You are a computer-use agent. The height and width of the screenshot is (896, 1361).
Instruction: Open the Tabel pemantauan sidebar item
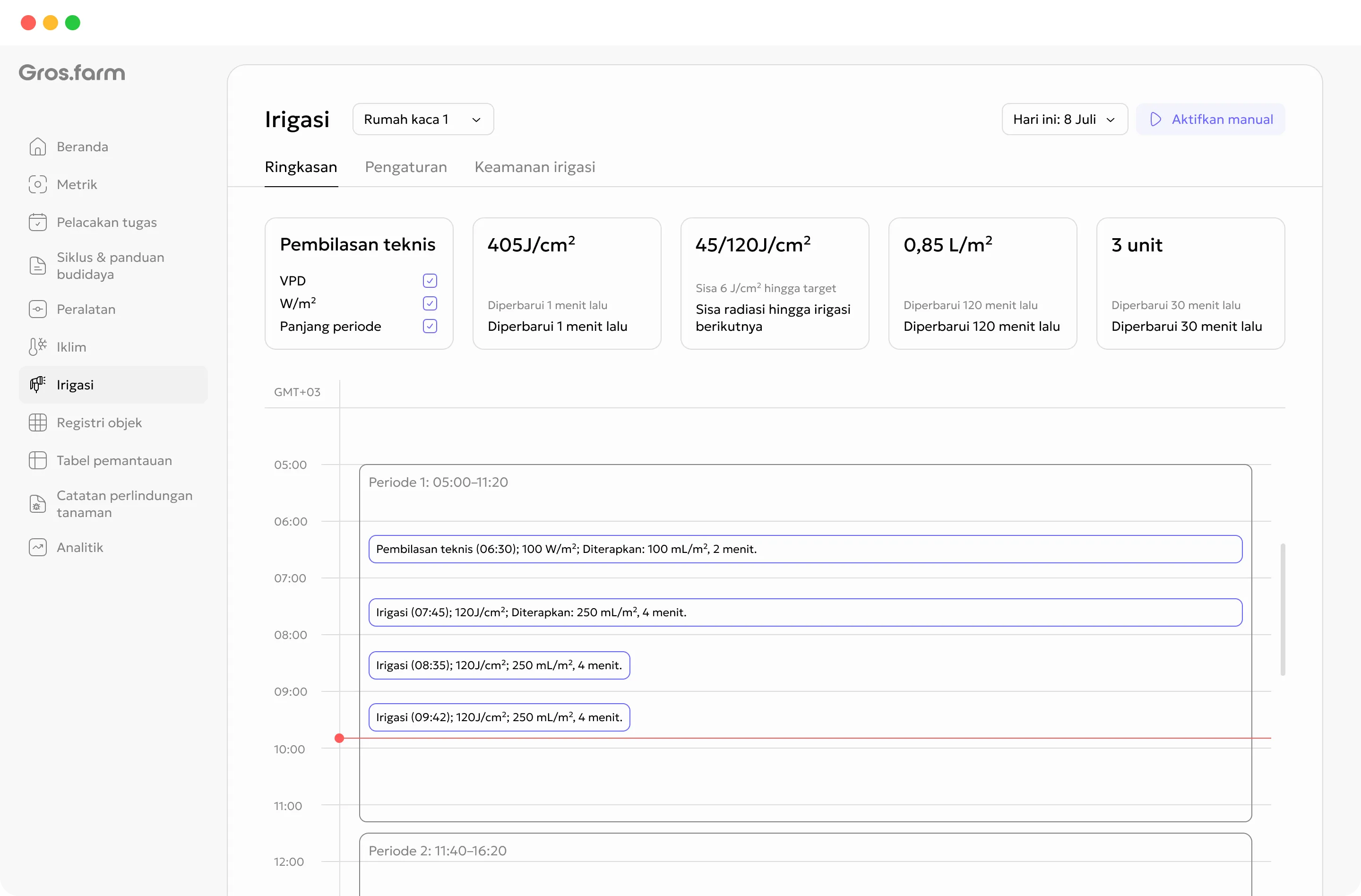(113, 460)
